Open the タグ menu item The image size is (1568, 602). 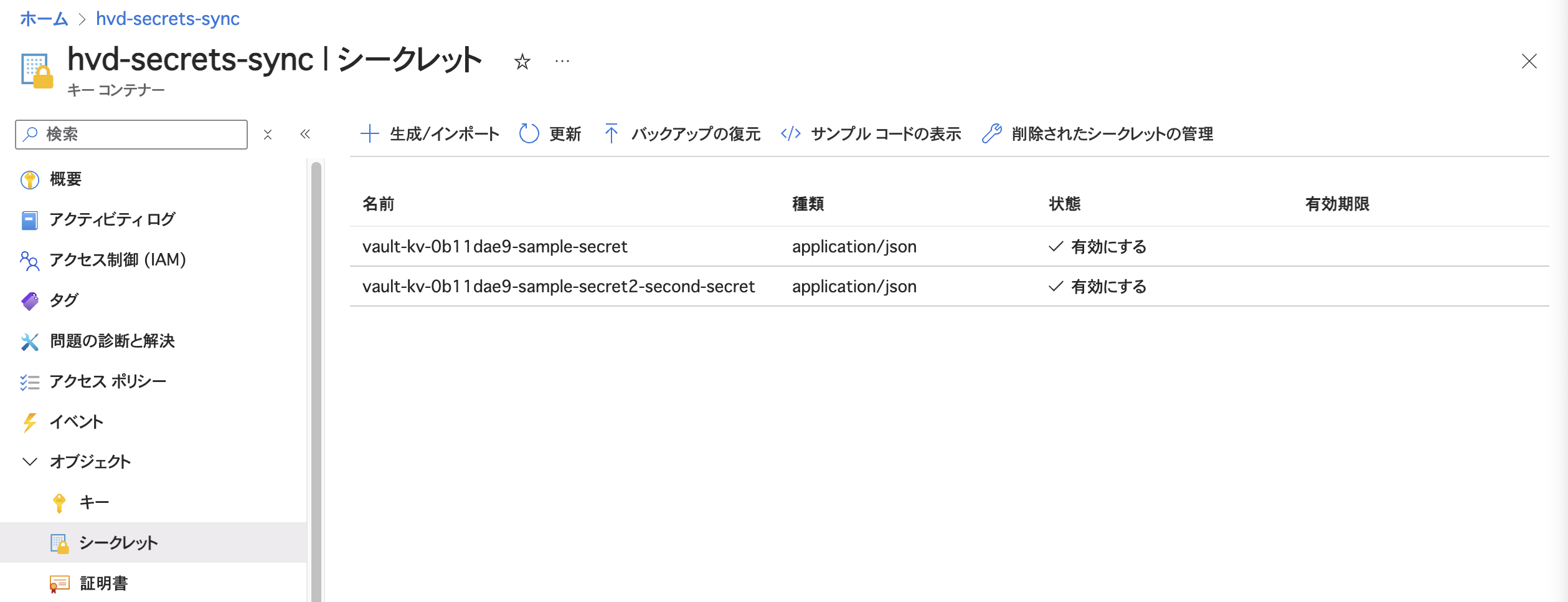click(x=64, y=300)
